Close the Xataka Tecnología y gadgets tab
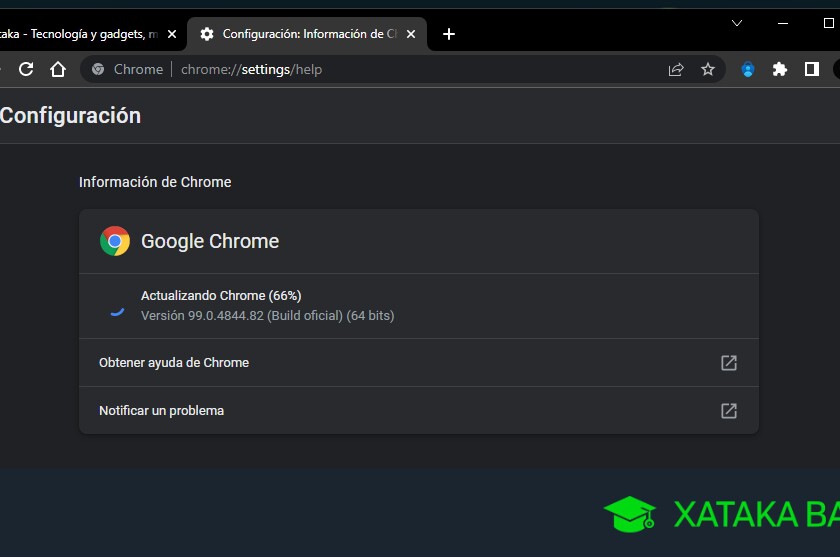 [x=172, y=34]
